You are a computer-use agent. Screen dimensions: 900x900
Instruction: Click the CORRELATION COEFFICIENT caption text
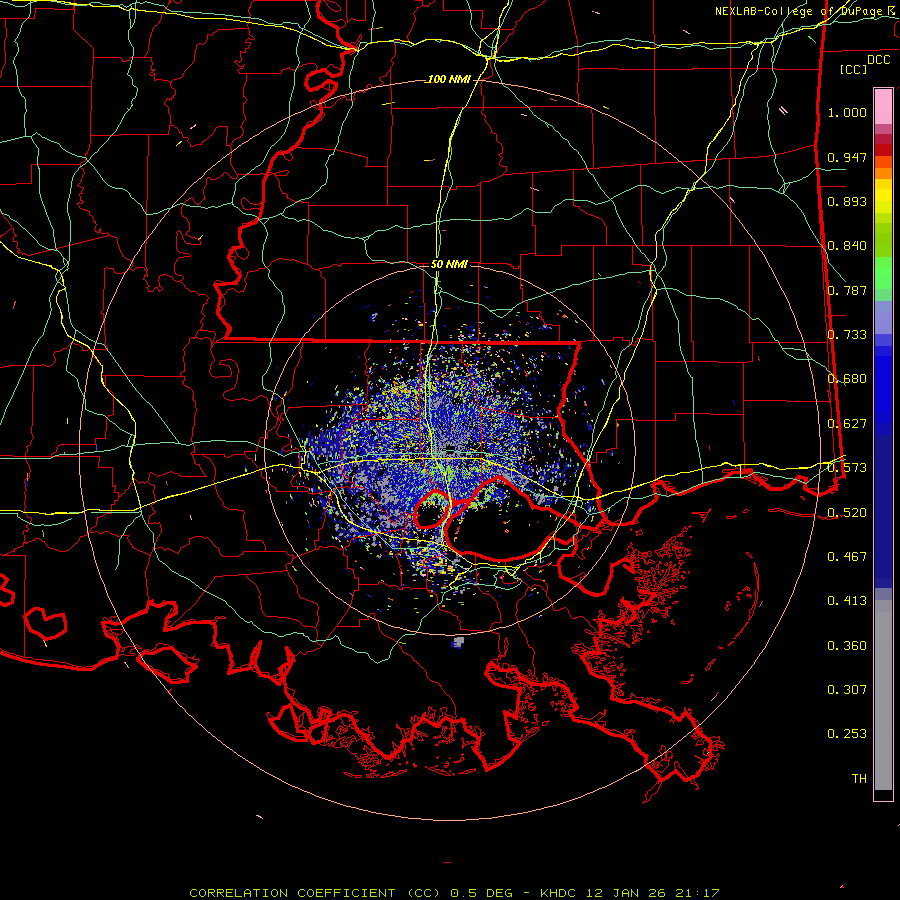(x=292, y=893)
